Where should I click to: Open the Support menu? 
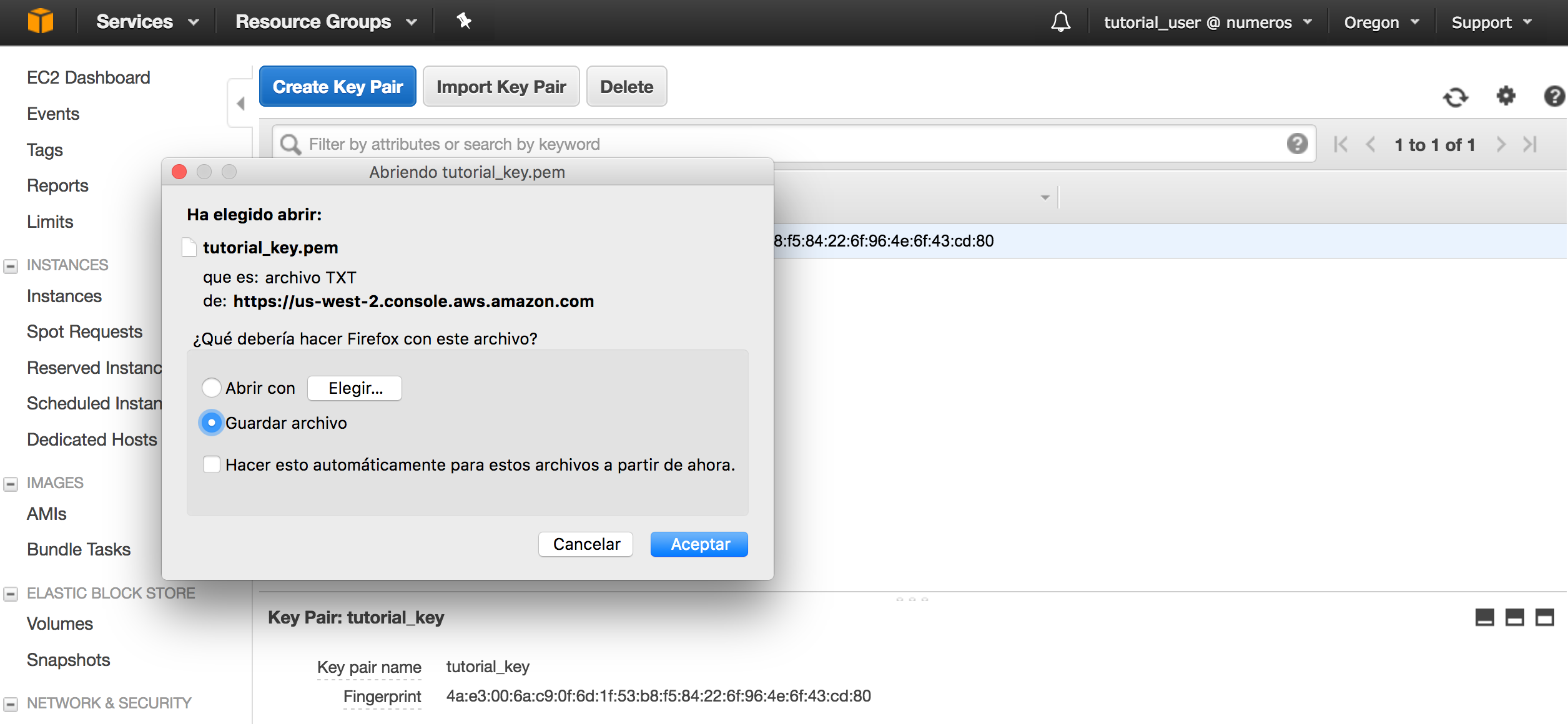point(1491,22)
